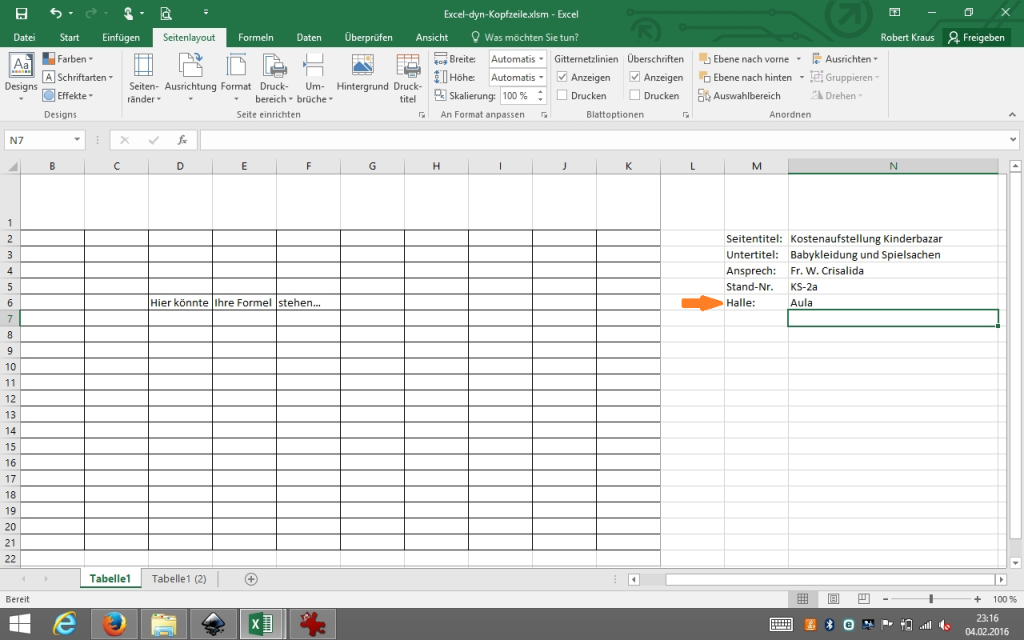Screen dimensions: 1024x640
Task: Toggle Überschriften Drucken checkbox
Action: point(635,95)
